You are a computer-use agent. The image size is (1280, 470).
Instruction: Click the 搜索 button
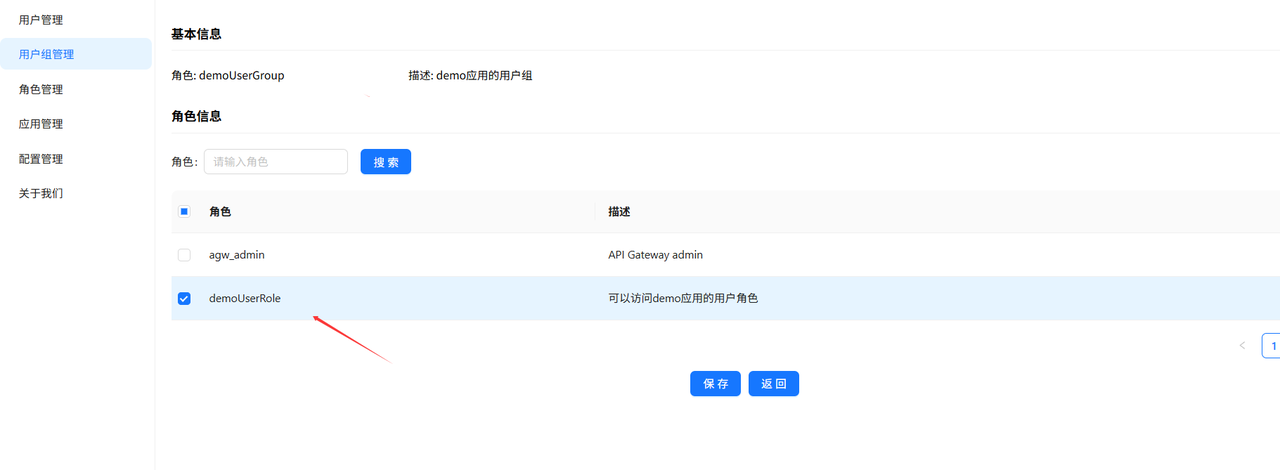[x=385, y=162]
